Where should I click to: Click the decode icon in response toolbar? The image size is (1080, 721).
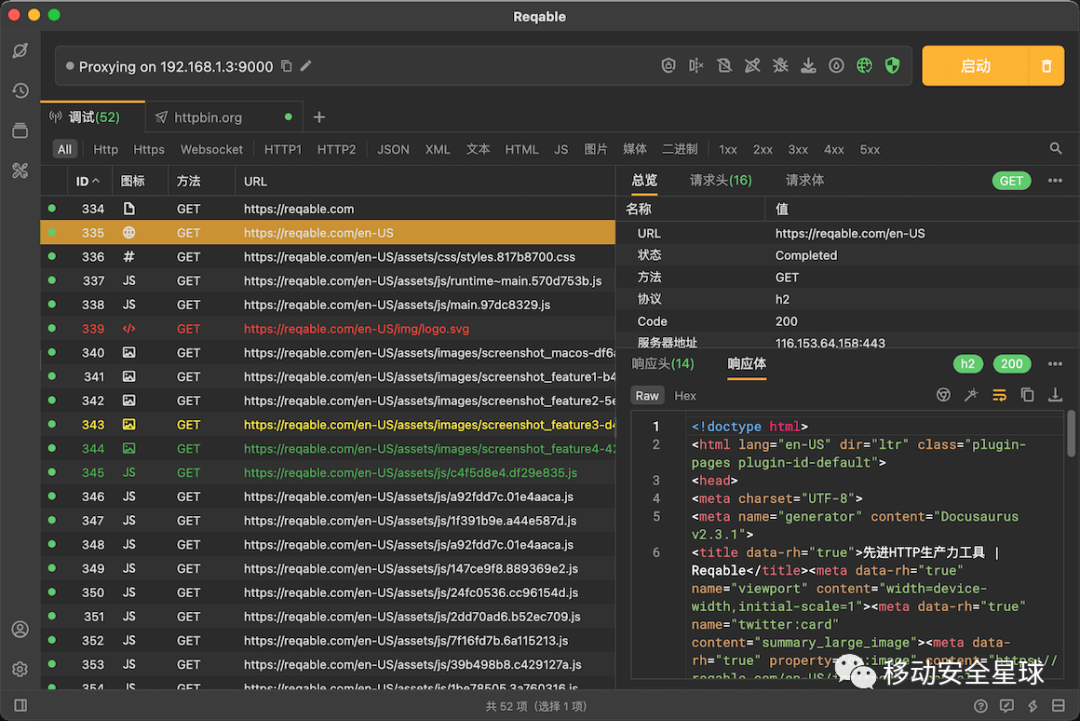click(943, 395)
